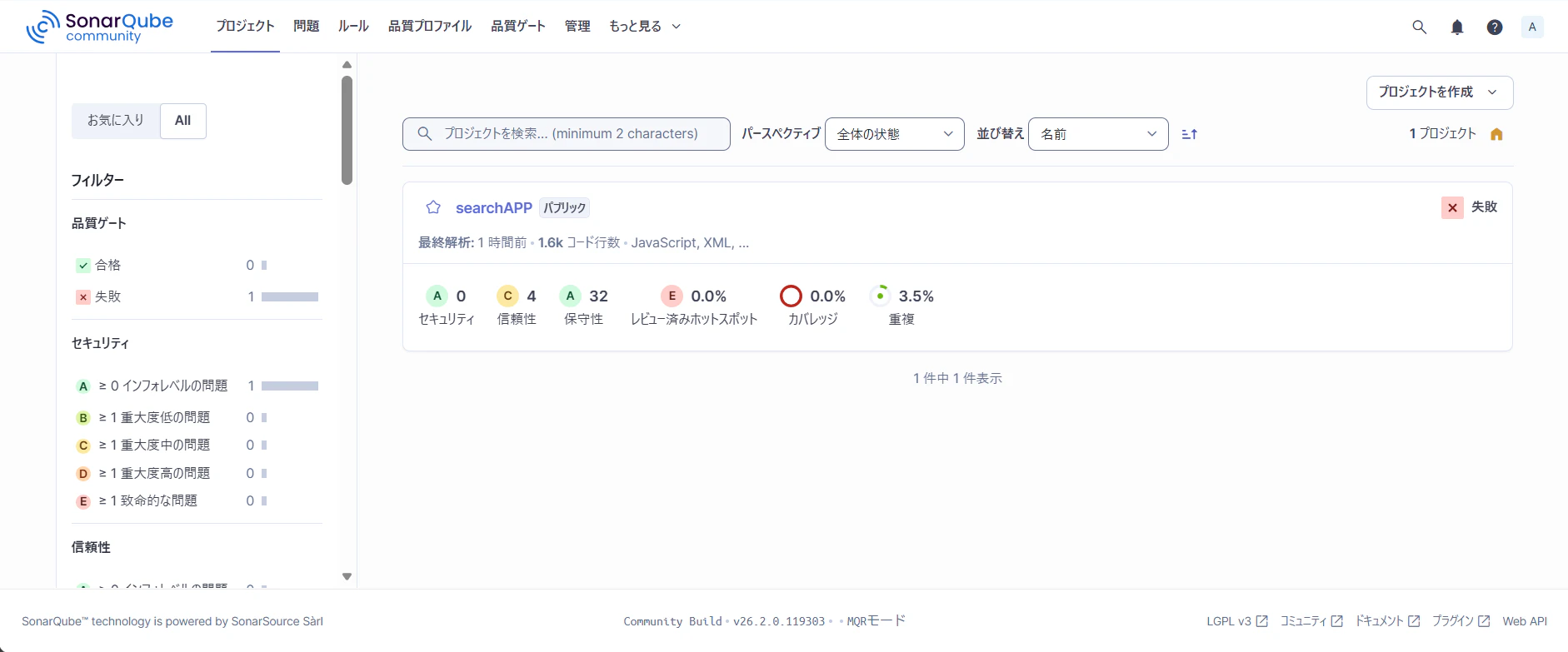This screenshot has width=1568, height=652.
Task: Open the user avatar A menu
Action: (x=1532, y=27)
